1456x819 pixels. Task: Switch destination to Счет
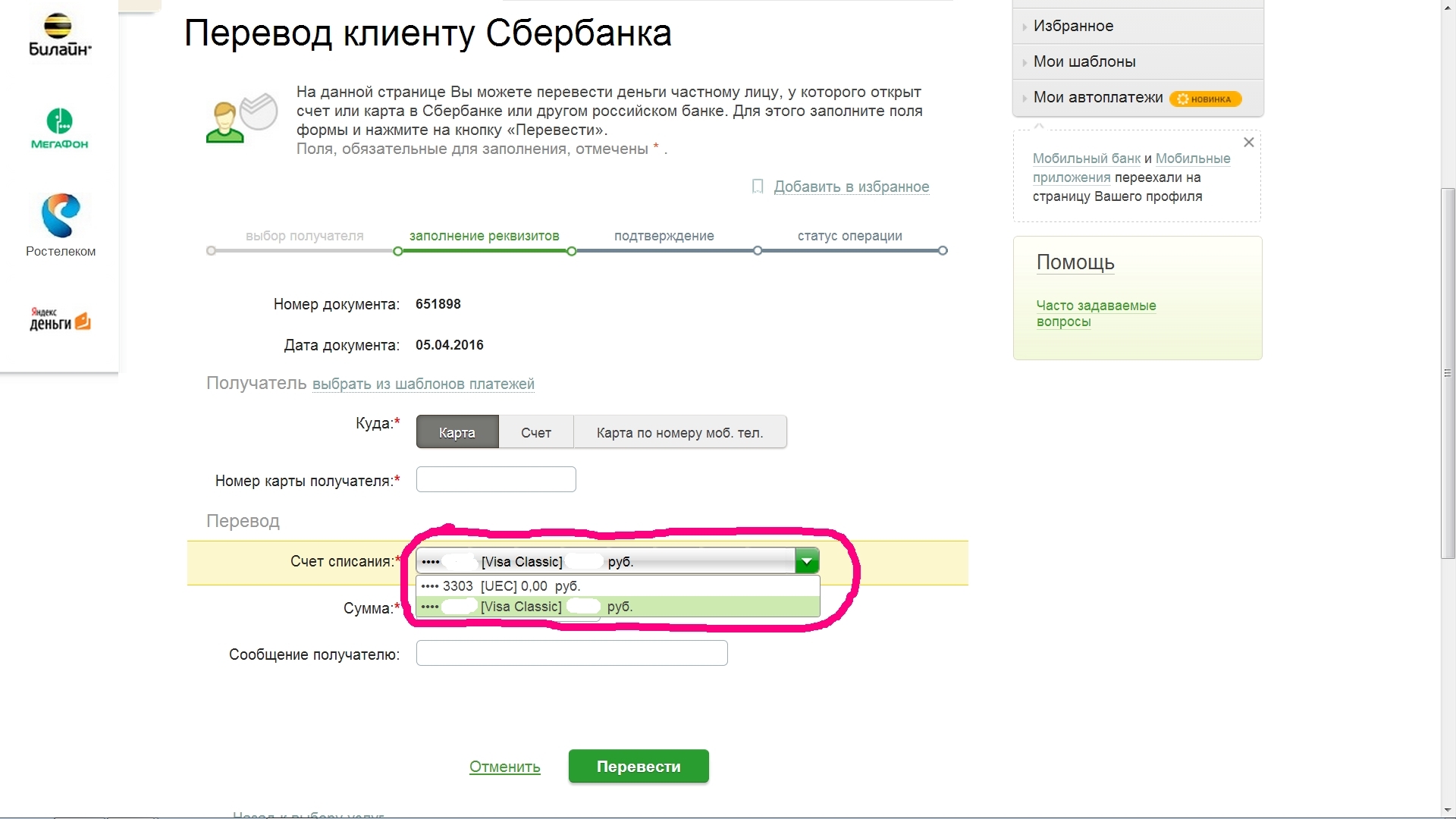click(x=535, y=432)
